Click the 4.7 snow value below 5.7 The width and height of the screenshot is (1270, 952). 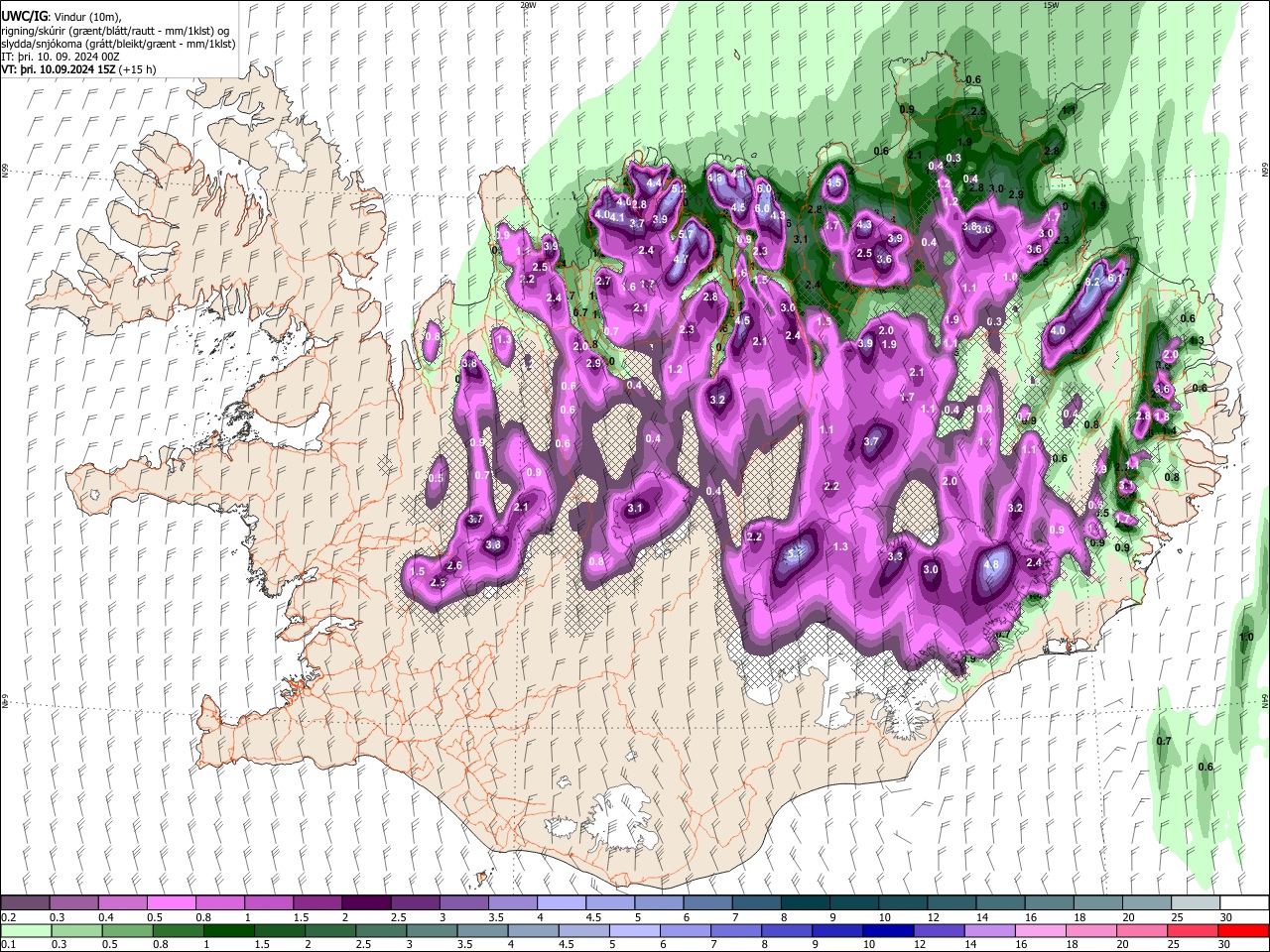pos(681,260)
